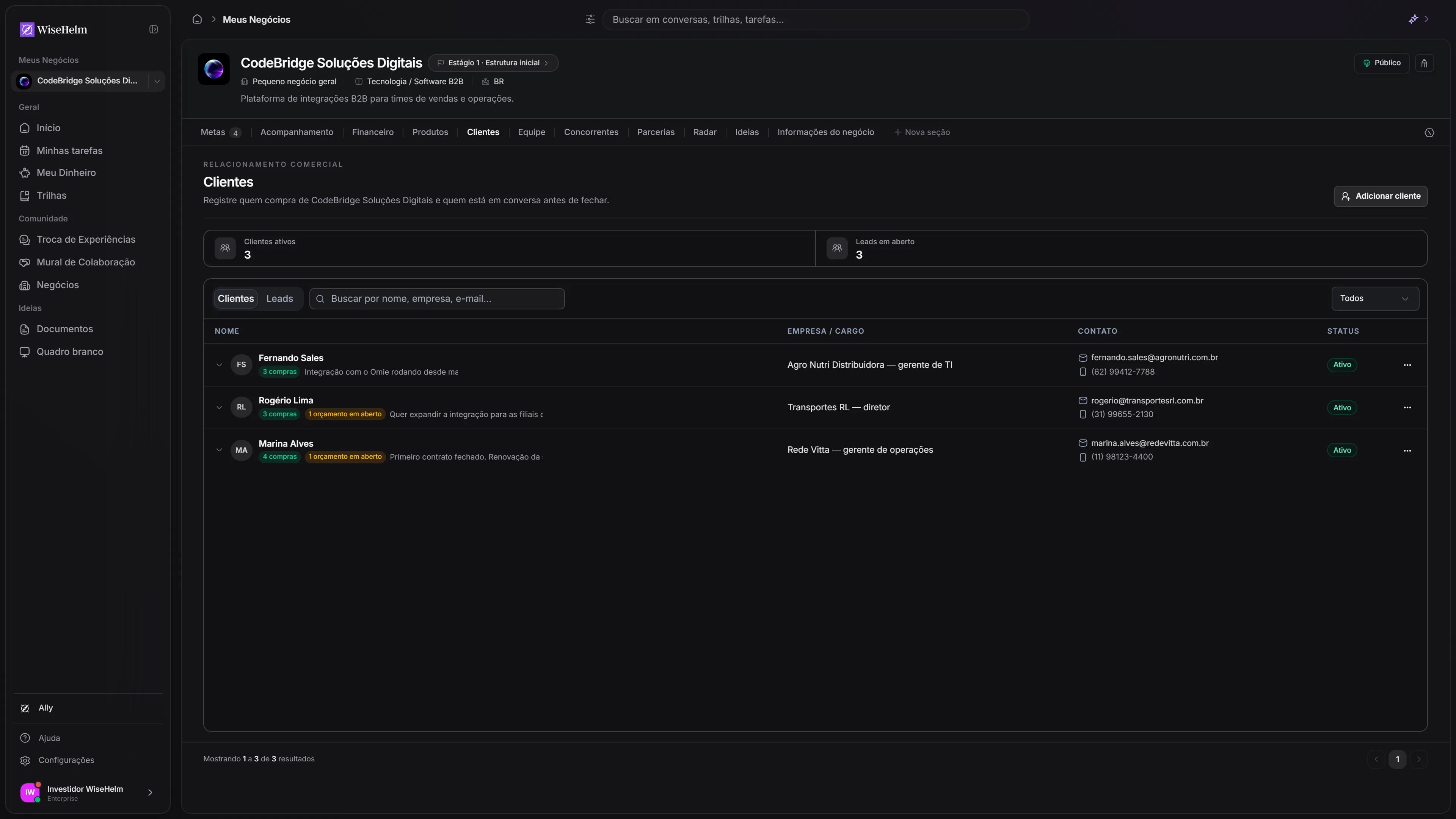Expand the right panel chevron at top
Viewport: 1456px width, 819px height.
point(1426,19)
